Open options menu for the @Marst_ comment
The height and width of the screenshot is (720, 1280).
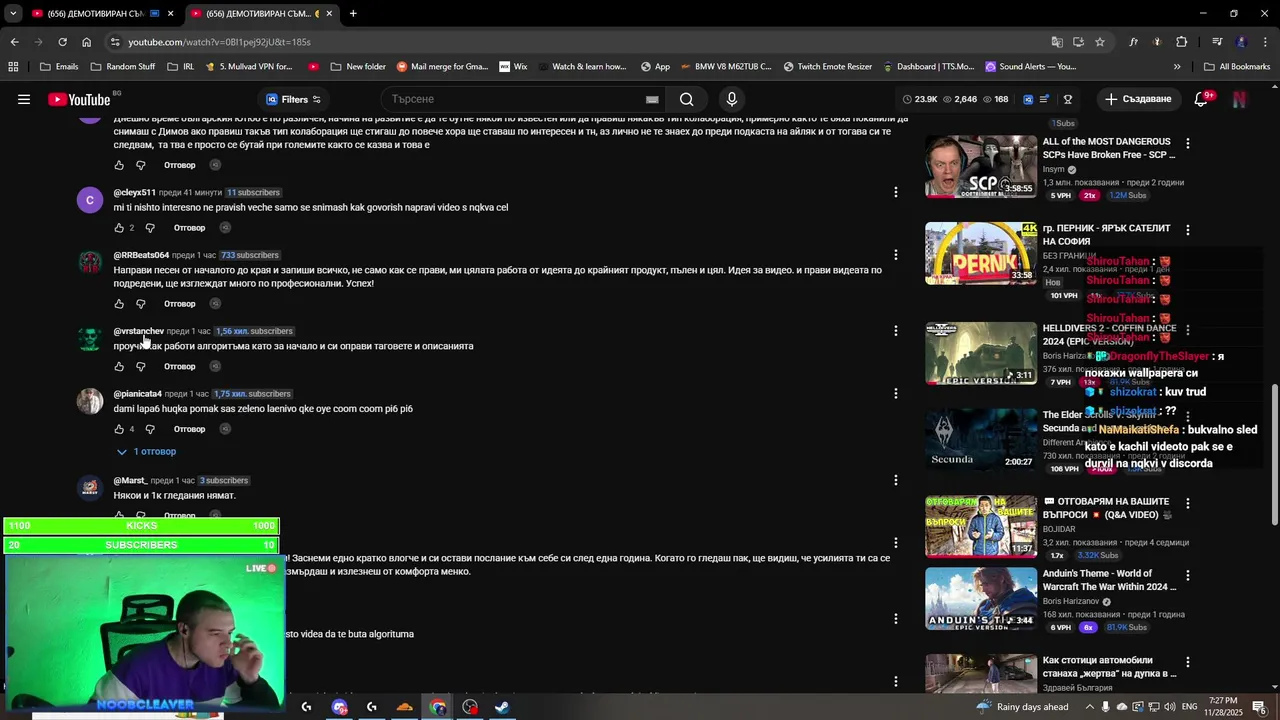click(895, 481)
